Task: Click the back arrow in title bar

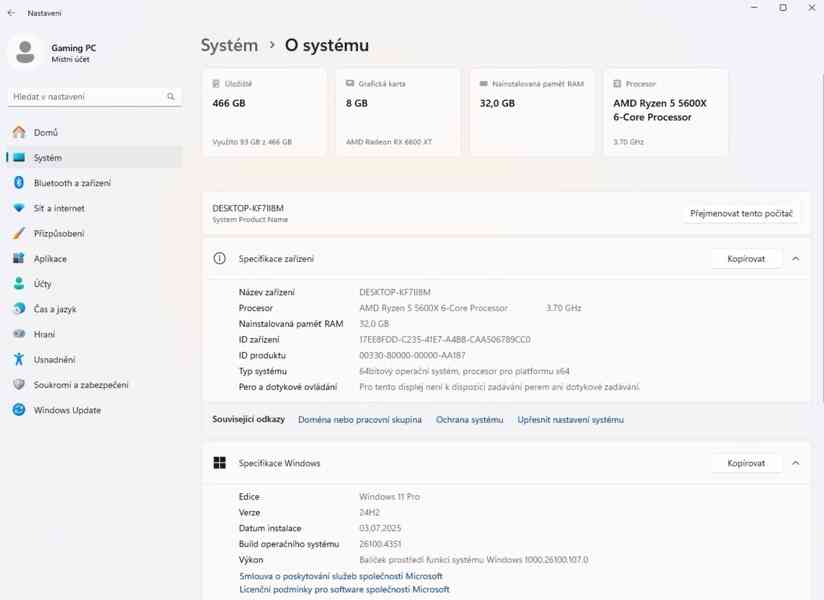Action: 12,13
